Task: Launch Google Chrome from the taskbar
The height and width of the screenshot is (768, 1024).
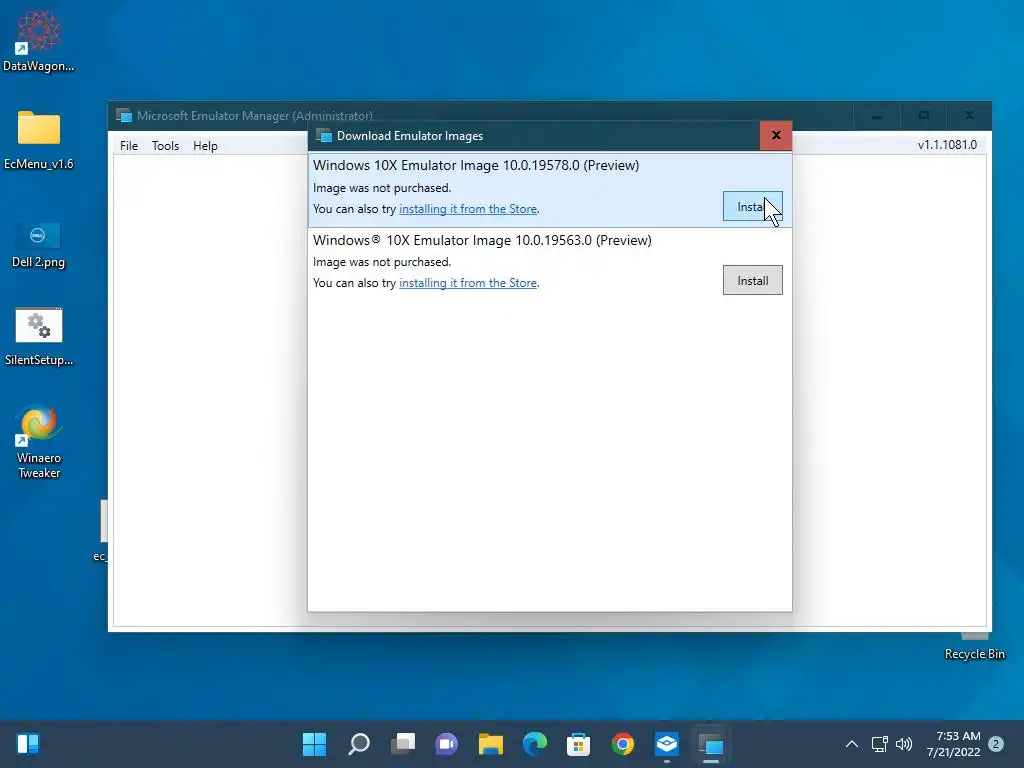Action: click(x=623, y=744)
